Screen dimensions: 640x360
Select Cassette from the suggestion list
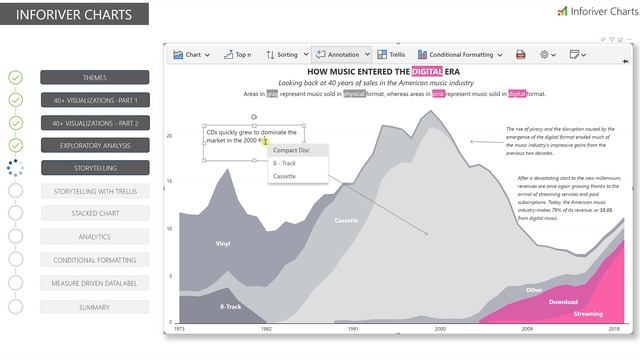point(298,176)
